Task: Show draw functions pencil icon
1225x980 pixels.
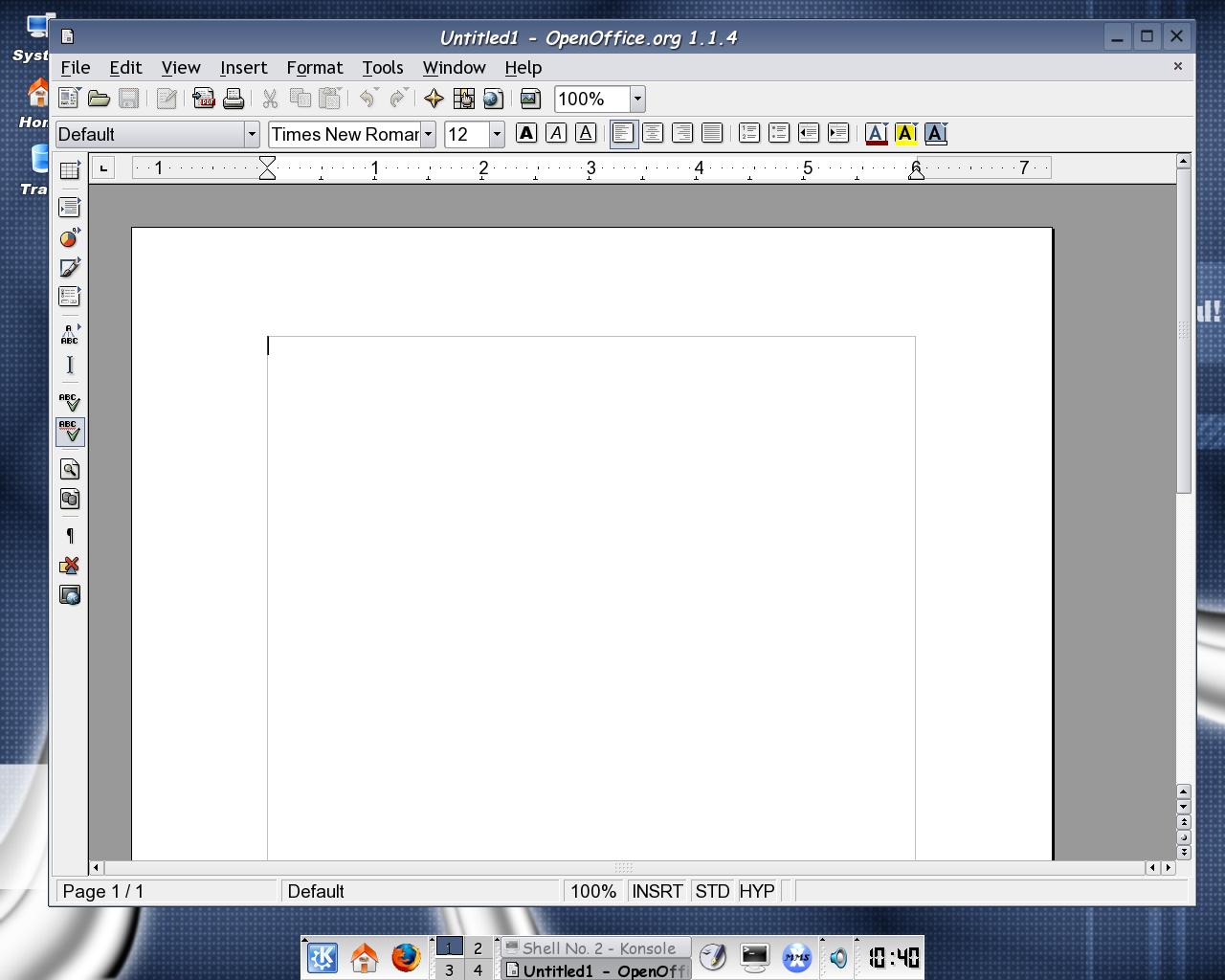Action: 70,268
